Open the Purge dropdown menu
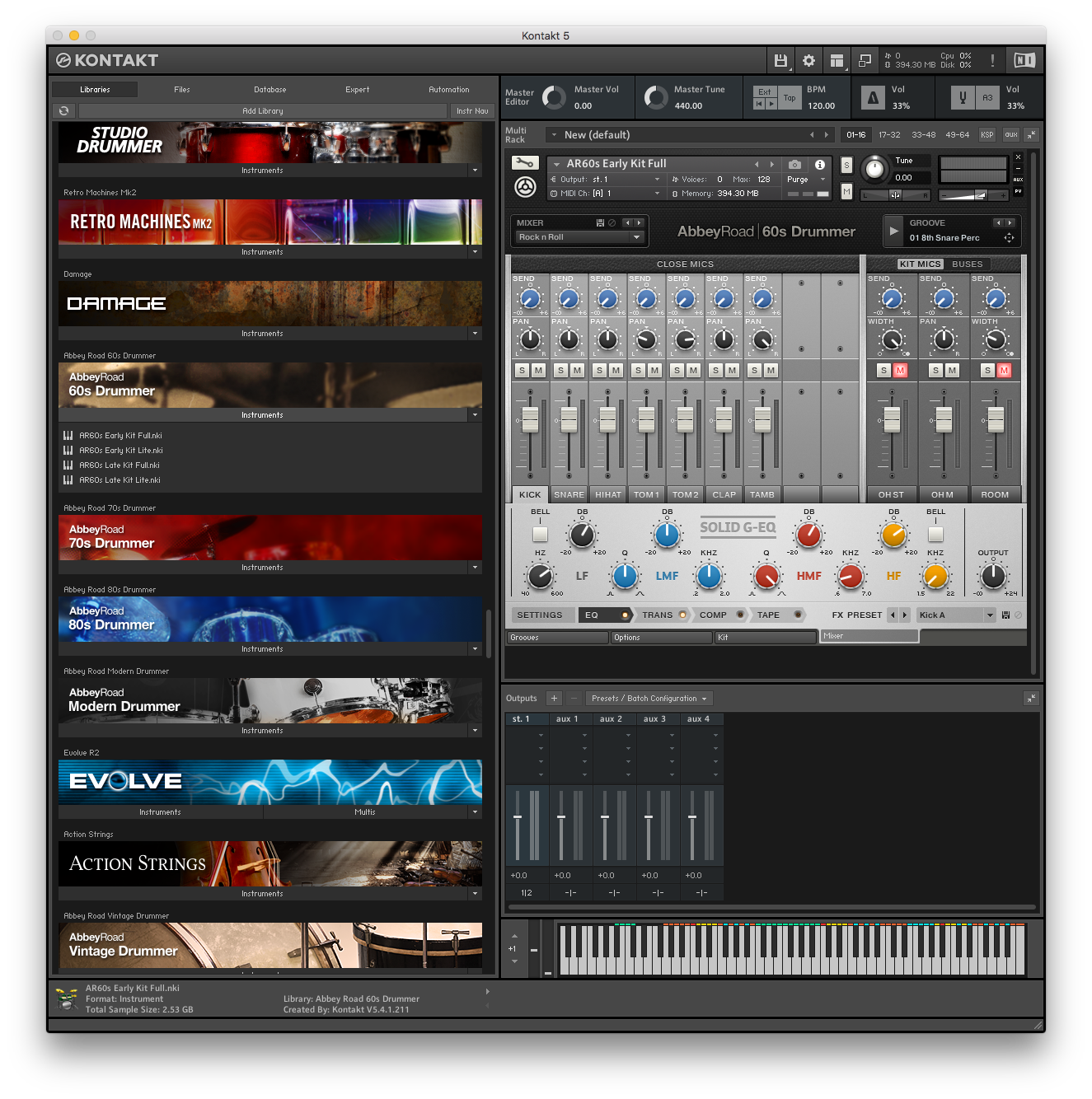 (806, 180)
